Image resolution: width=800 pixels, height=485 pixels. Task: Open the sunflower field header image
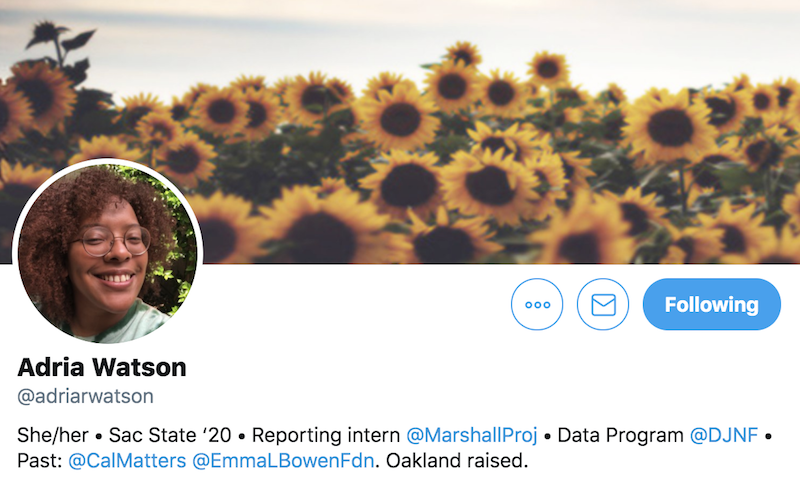[x=400, y=132]
